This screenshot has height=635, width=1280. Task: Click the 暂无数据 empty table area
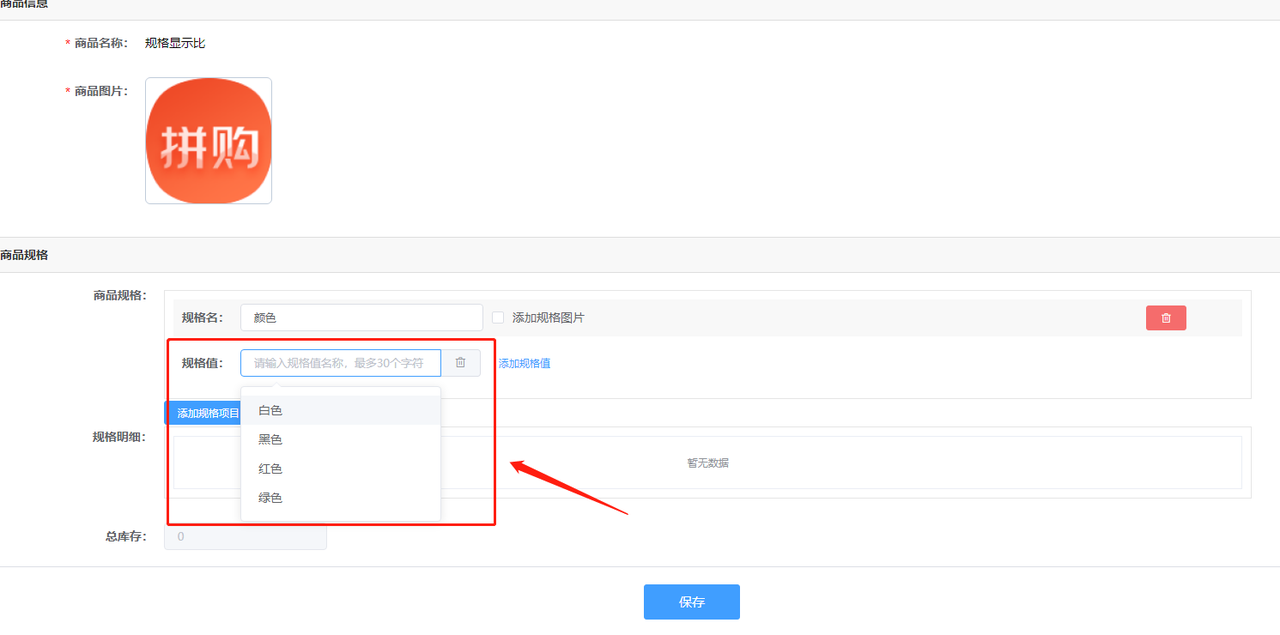pyautogui.click(x=707, y=463)
